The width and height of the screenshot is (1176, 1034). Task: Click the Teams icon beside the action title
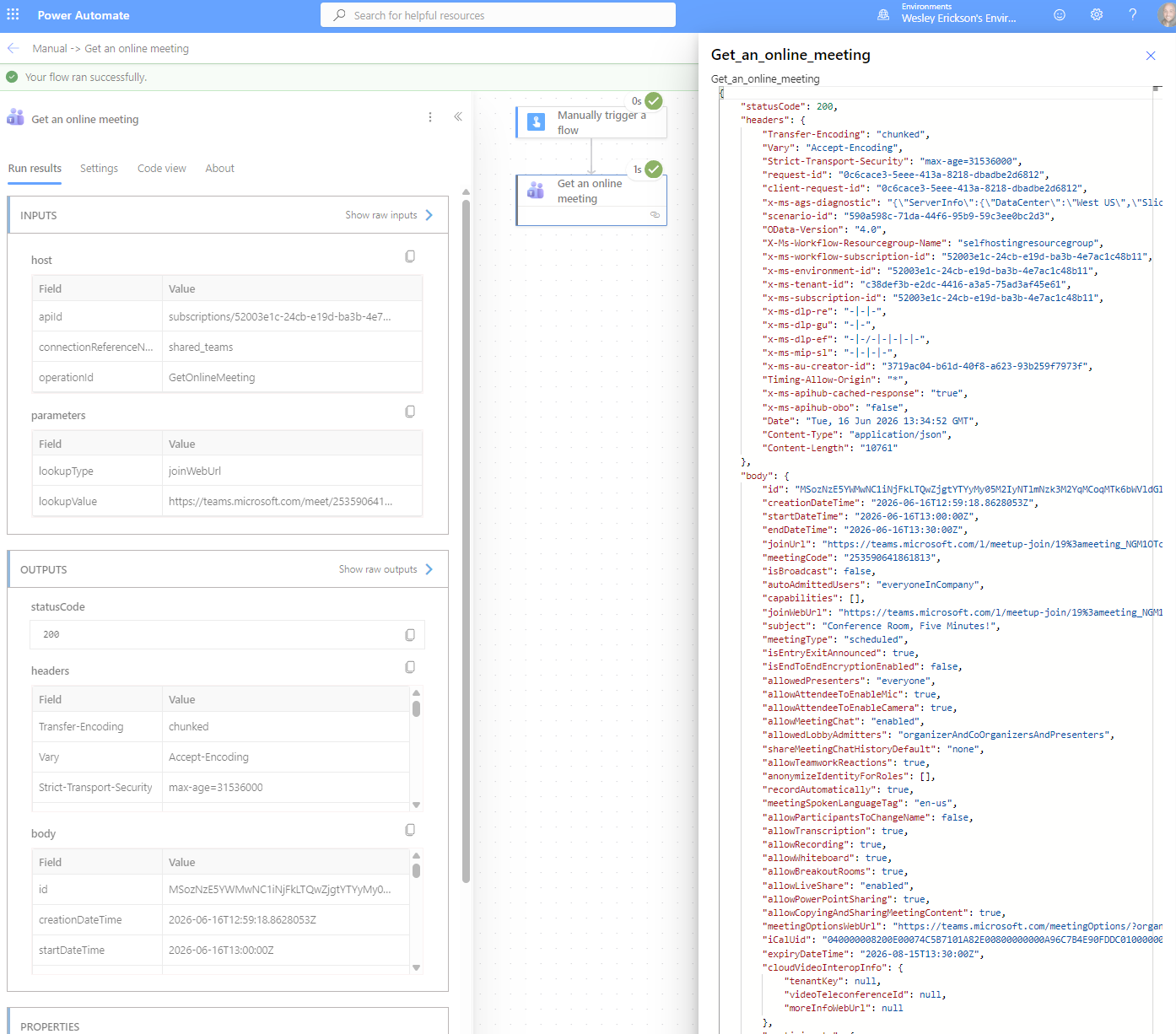pos(15,117)
